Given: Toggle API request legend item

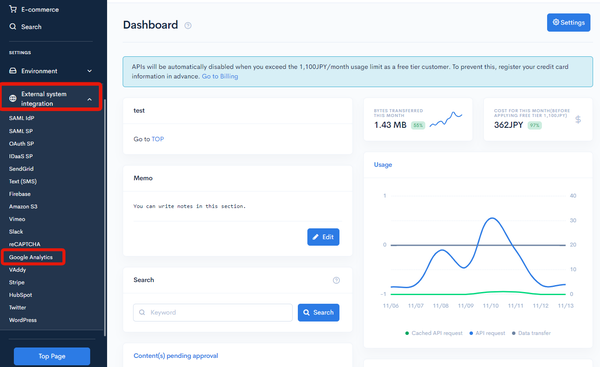Looking at the screenshot, I should coord(488,333).
